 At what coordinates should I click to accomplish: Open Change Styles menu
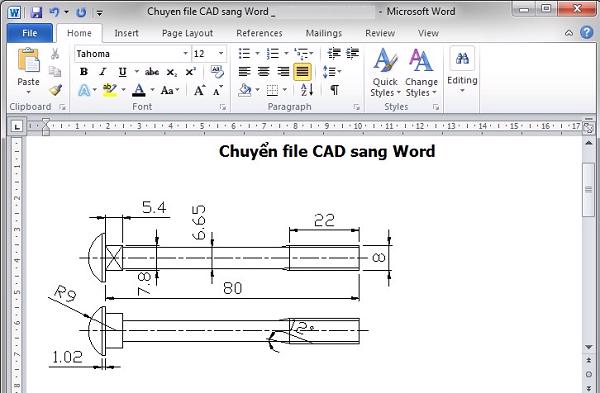click(x=421, y=72)
